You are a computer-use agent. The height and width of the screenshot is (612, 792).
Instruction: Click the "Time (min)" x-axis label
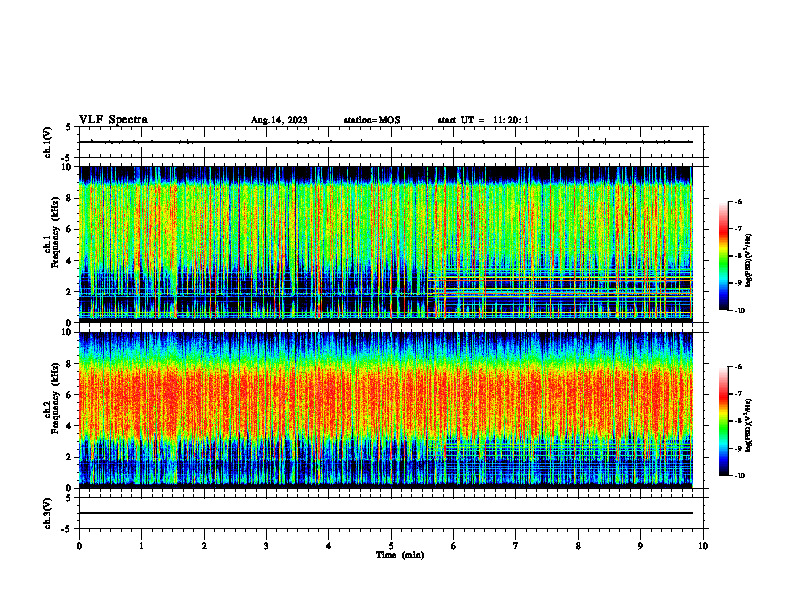(400, 555)
